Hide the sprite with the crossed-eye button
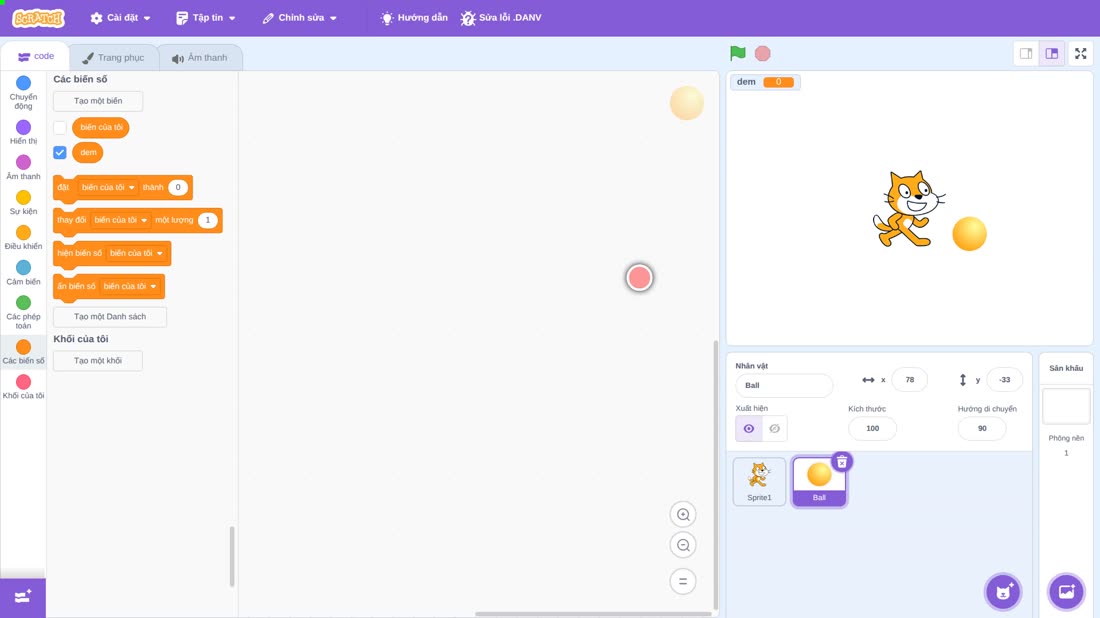This screenshot has height=618, width=1100. [774, 429]
